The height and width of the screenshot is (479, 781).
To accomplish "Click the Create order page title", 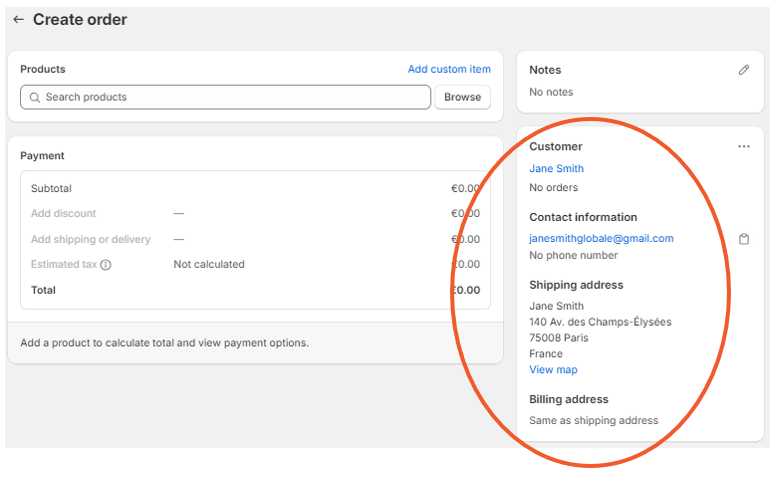I will tap(80, 19).
